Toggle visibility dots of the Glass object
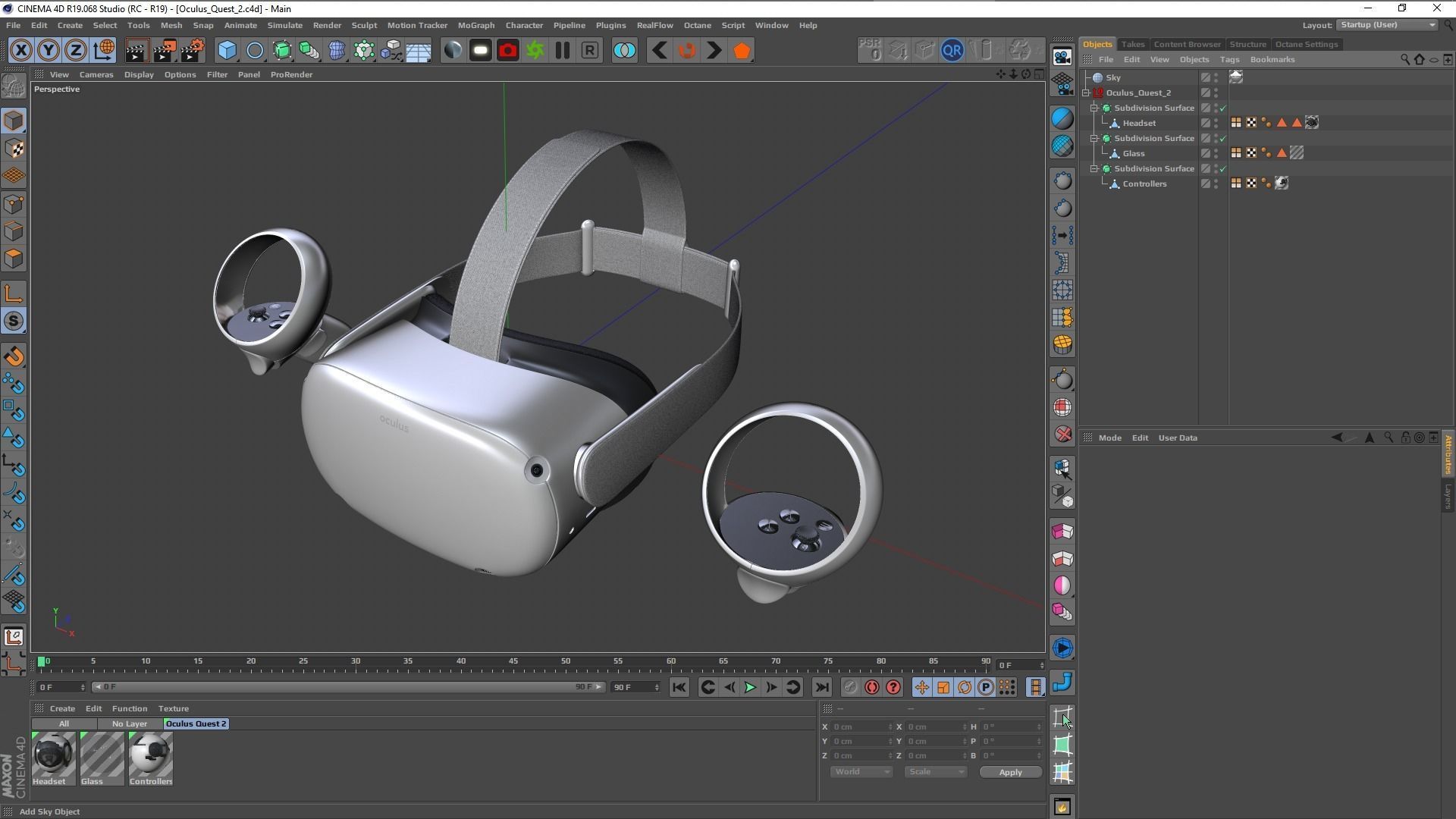This screenshot has height=819, width=1456. (x=1216, y=153)
